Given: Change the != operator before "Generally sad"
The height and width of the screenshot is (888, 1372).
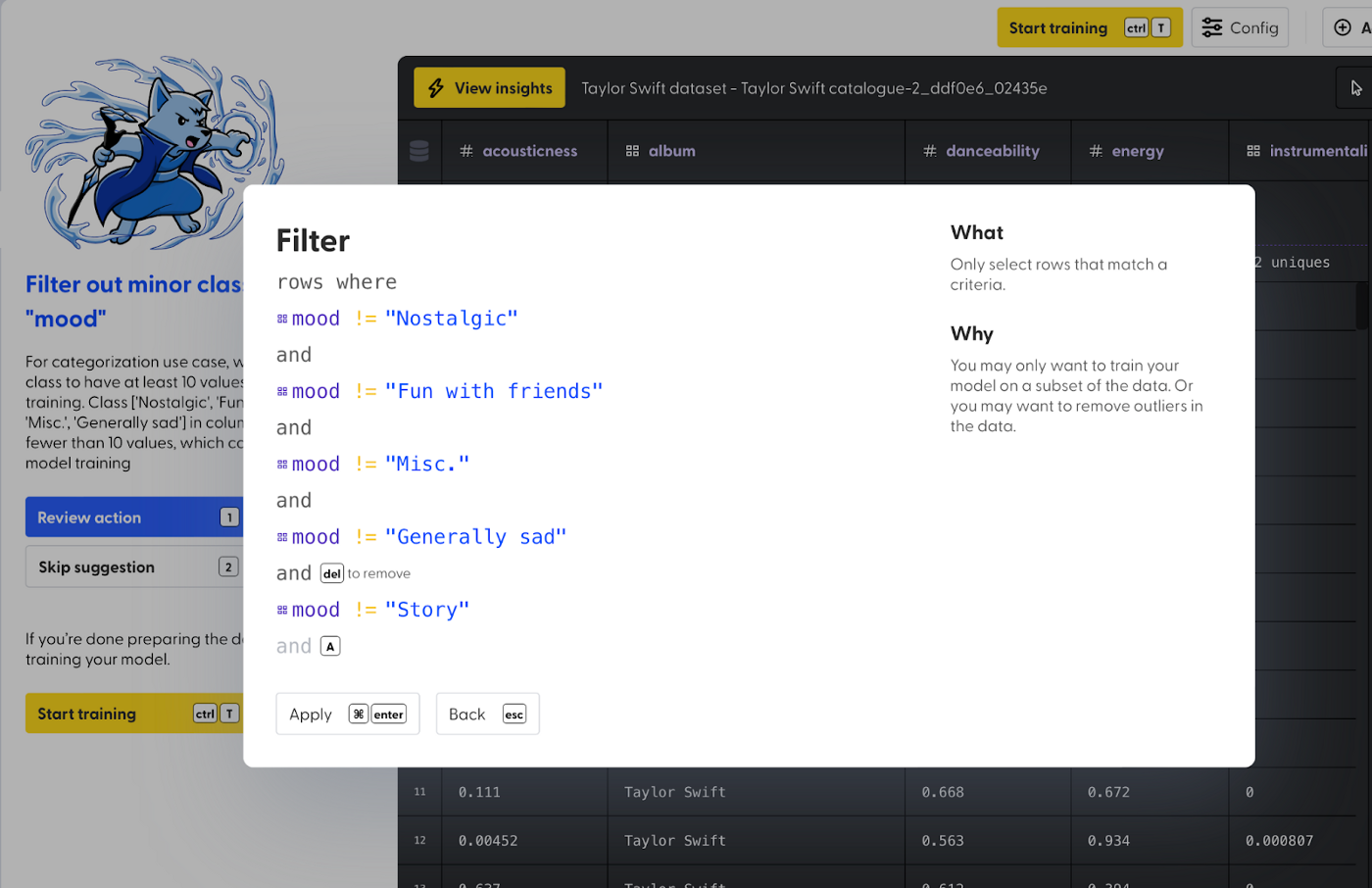Looking at the screenshot, I should tap(366, 537).
